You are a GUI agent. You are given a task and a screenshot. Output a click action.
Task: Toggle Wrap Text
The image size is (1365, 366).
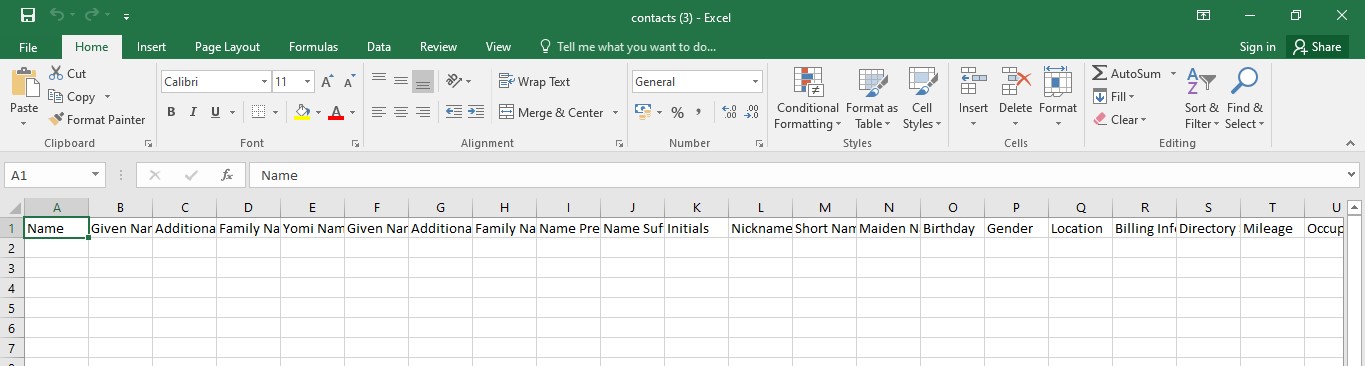pos(534,82)
